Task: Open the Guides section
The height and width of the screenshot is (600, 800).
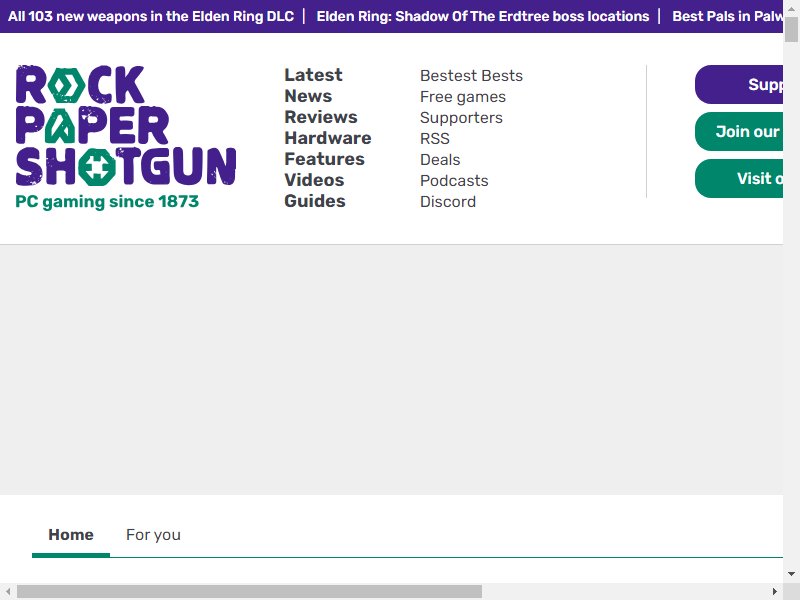Action: [x=315, y=201]
